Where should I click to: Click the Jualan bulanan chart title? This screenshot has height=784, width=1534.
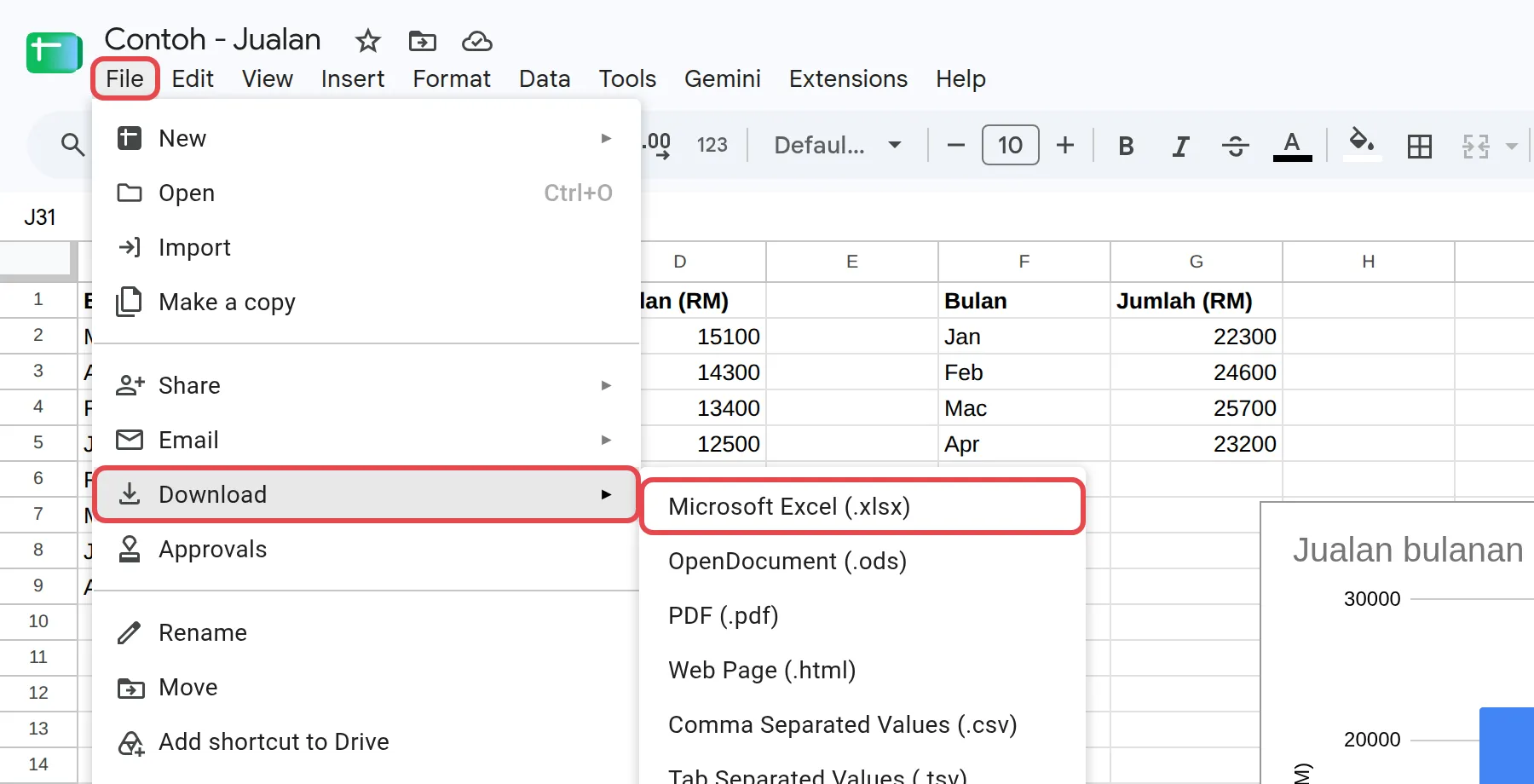tap(1408, 550)
